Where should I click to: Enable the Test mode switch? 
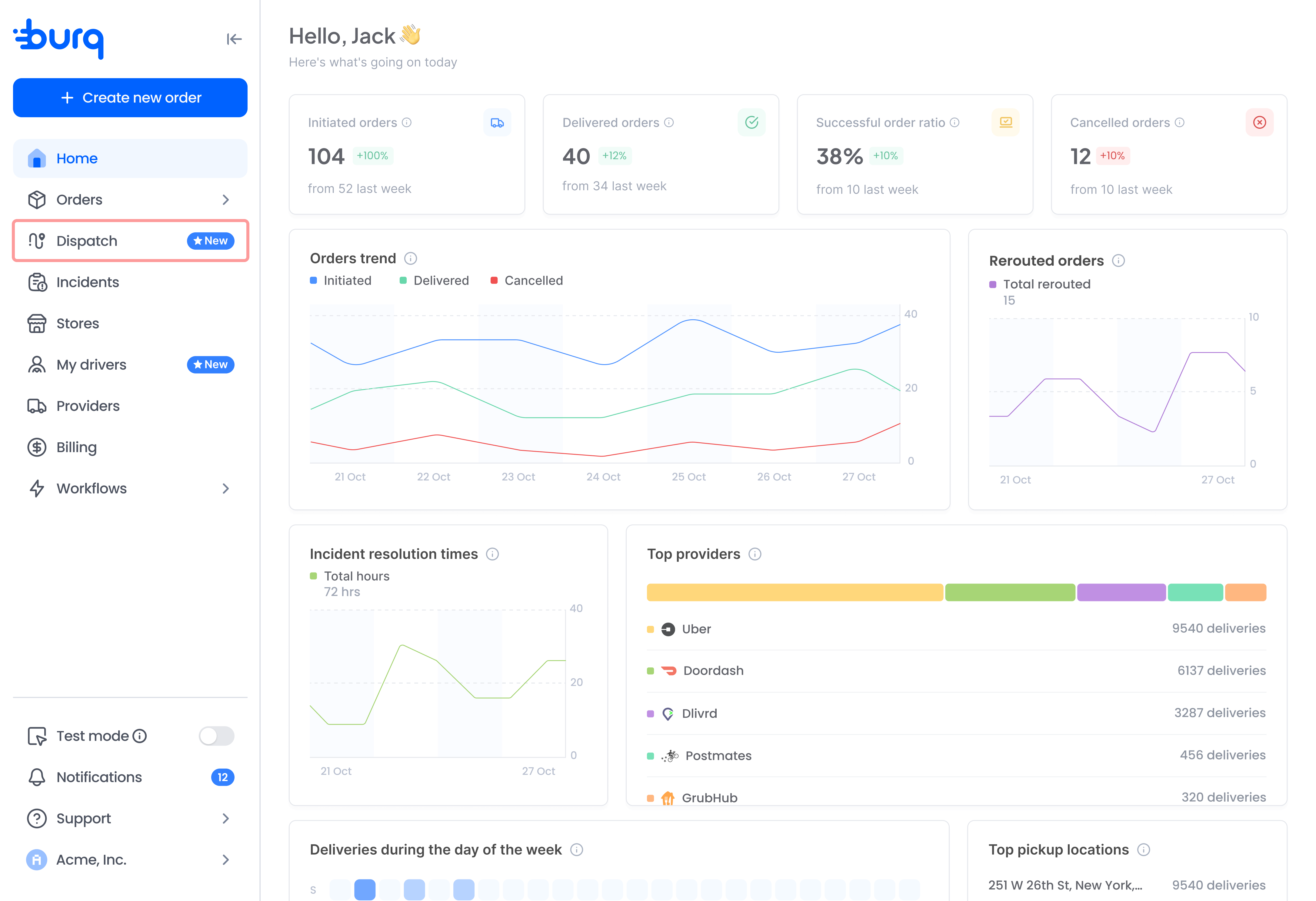coord(216,736)
